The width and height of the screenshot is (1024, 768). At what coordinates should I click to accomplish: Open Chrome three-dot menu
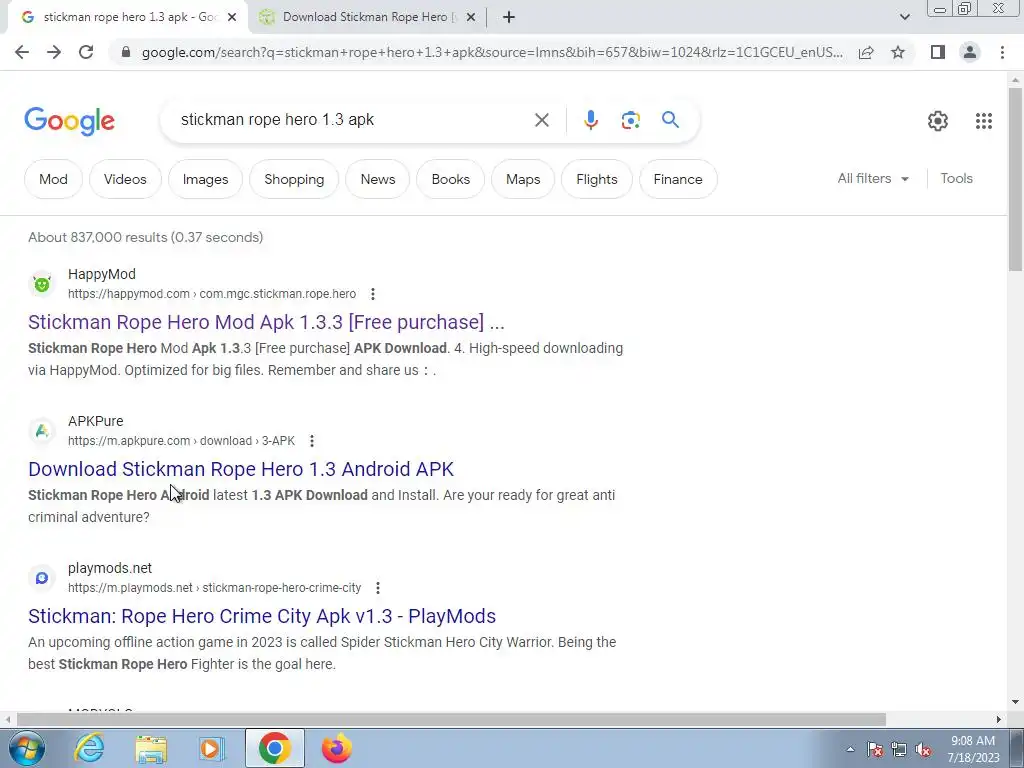click(x=1002, y=52)
